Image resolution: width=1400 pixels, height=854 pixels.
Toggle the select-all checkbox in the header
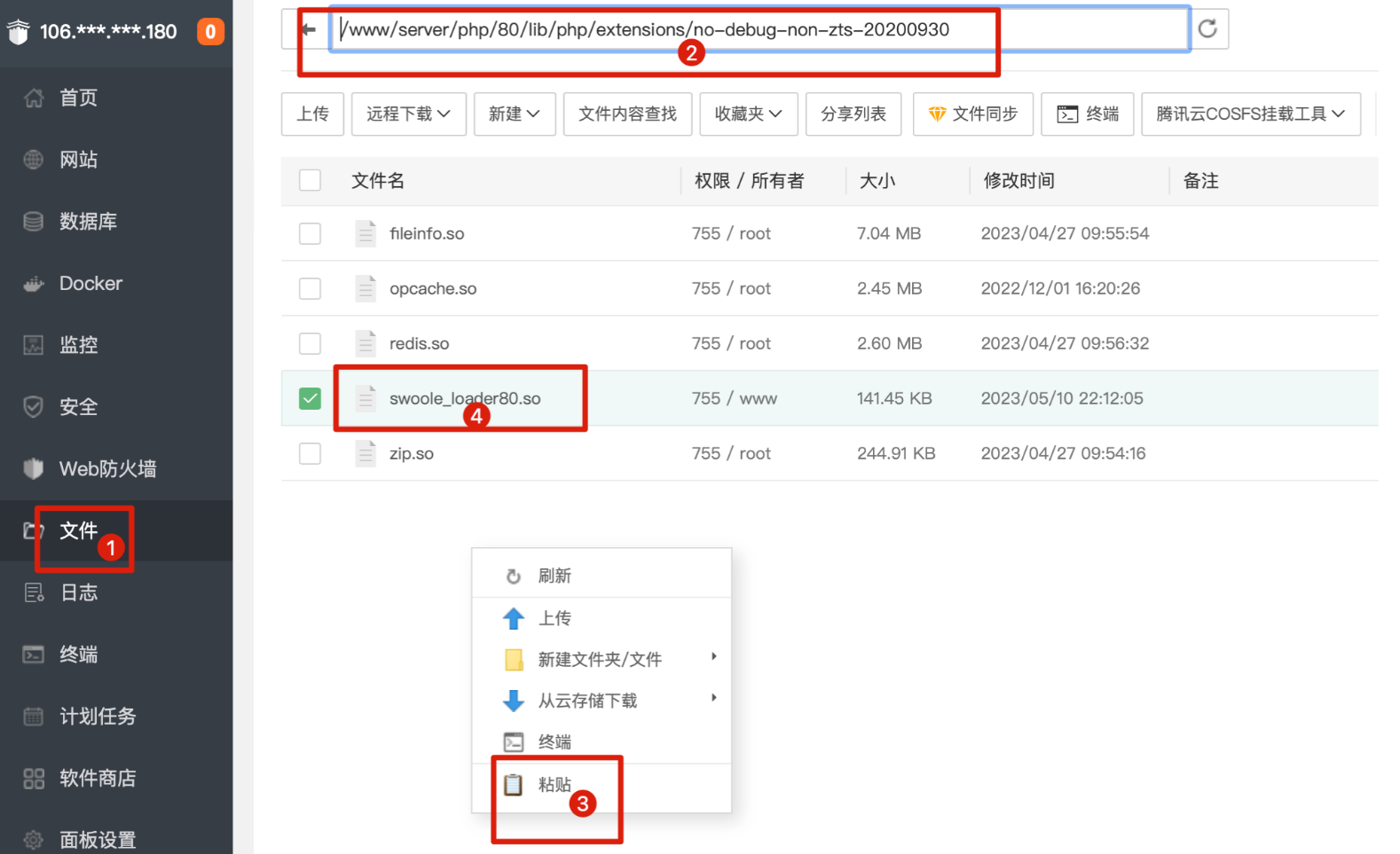(310, 180)
